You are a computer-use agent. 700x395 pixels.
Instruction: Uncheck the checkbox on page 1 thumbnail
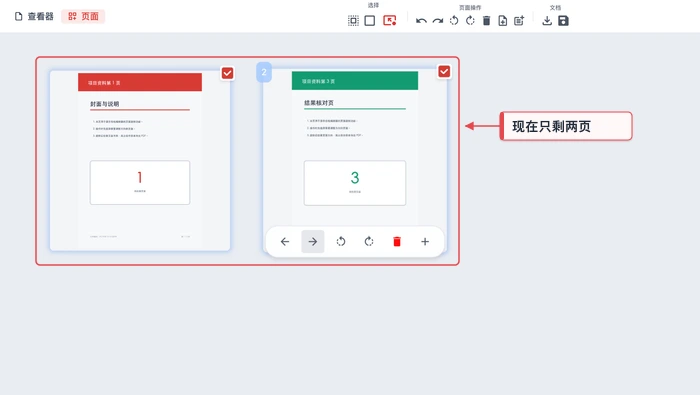227,73
